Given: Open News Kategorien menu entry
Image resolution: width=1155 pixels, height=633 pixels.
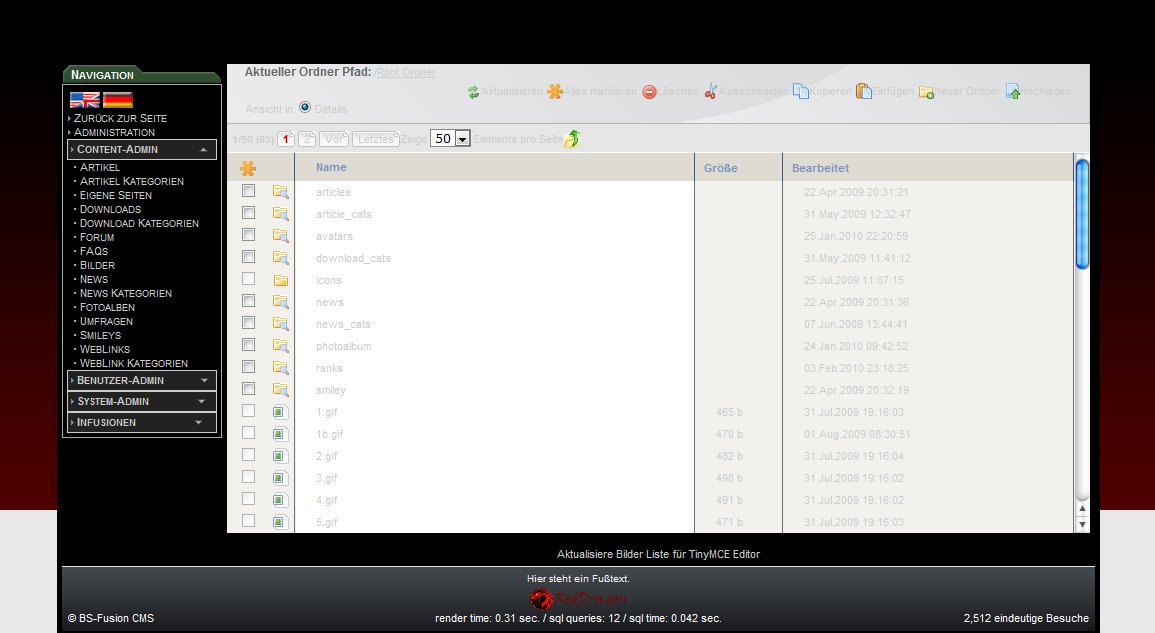Looking at the screenshot, I should click(x=125, y=293).
